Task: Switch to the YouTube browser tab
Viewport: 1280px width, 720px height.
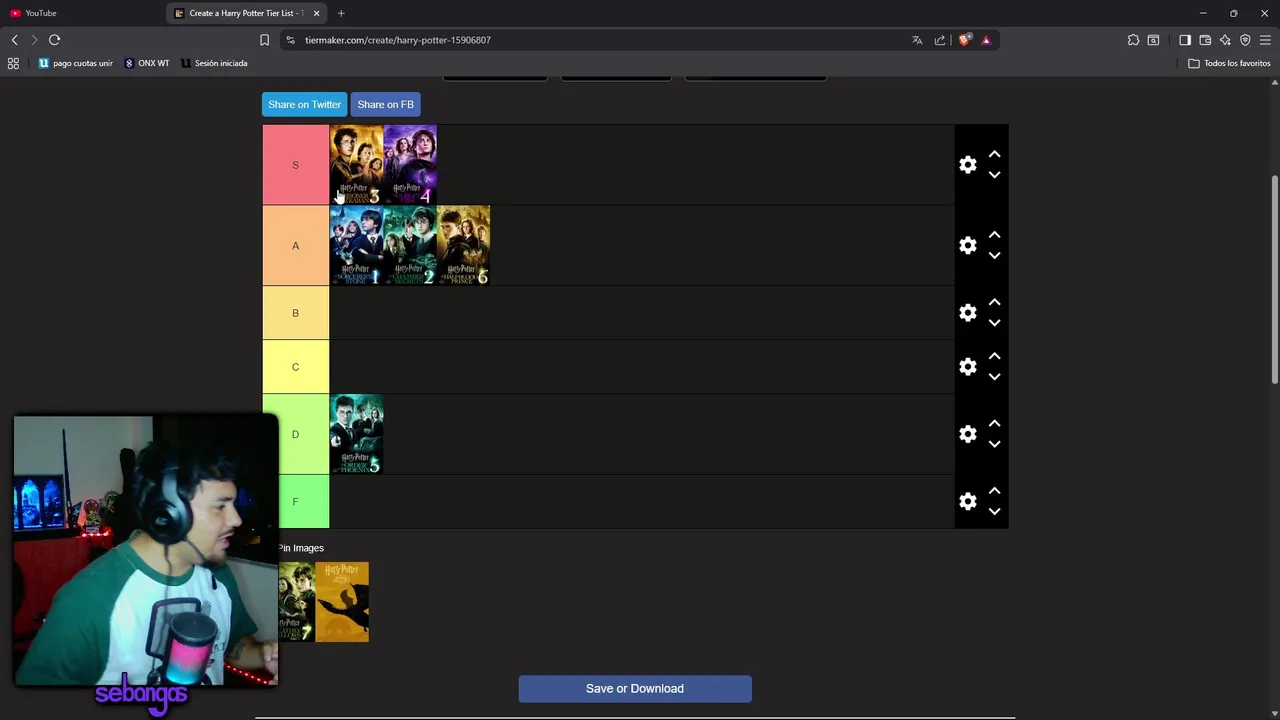Action: [x=82, y=13]
